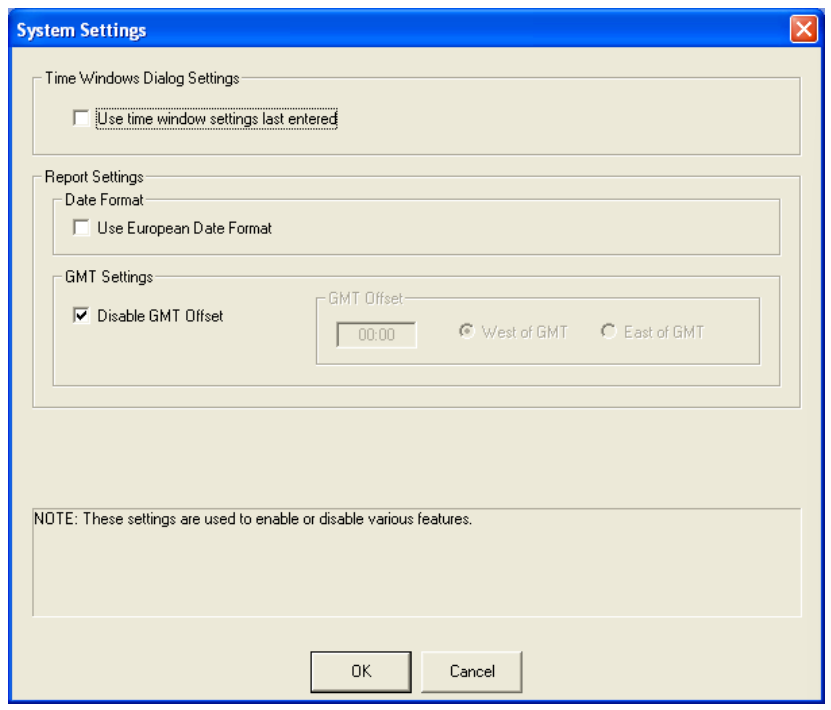Click the 'Use European Date Format' label text
Viewport: 831px width, 710px height.
[184, 228]
